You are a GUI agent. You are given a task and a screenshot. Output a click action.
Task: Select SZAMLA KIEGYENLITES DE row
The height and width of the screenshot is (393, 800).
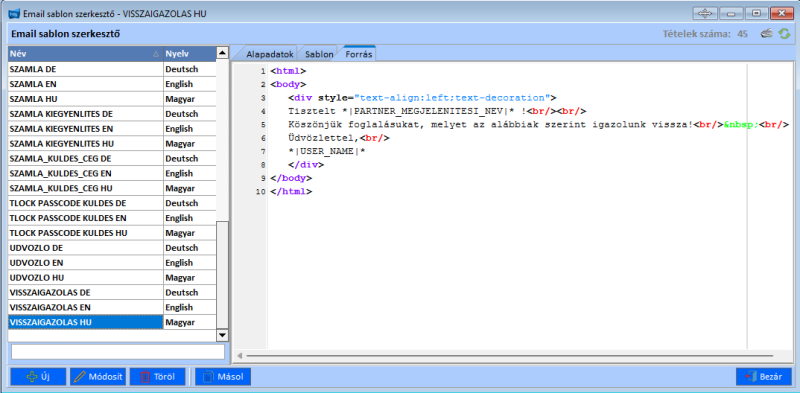point(112,113)
